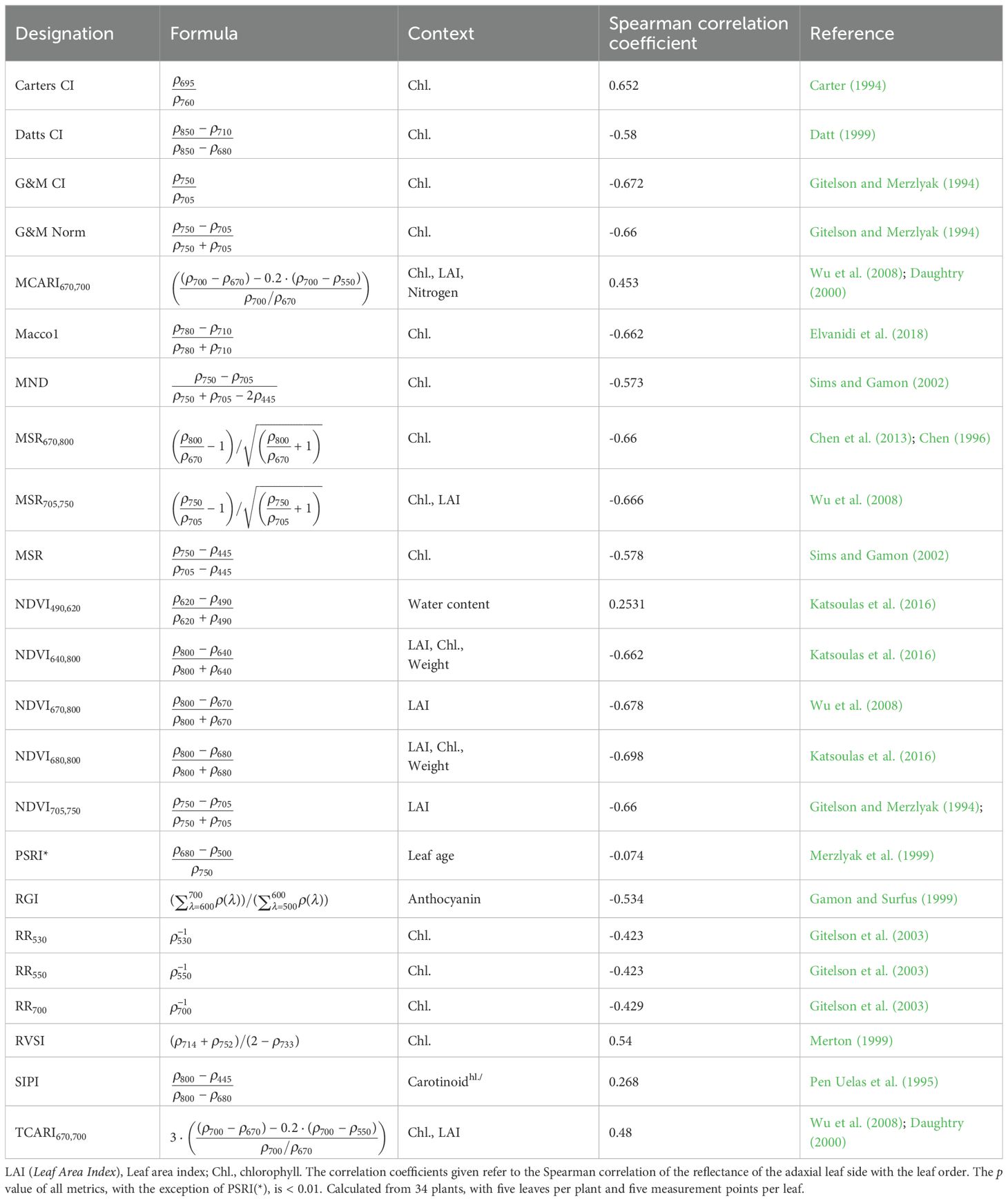Image resolution: width=1008 pixels, height=1201 pixels.
Task: Open the Merzlyak et al. (1999) reference
Action: [871, 856]
